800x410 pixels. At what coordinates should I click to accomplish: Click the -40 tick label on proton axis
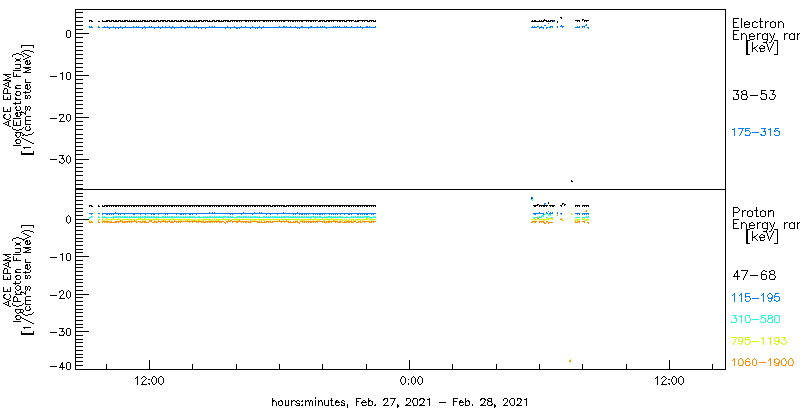[x=62, y=366]
